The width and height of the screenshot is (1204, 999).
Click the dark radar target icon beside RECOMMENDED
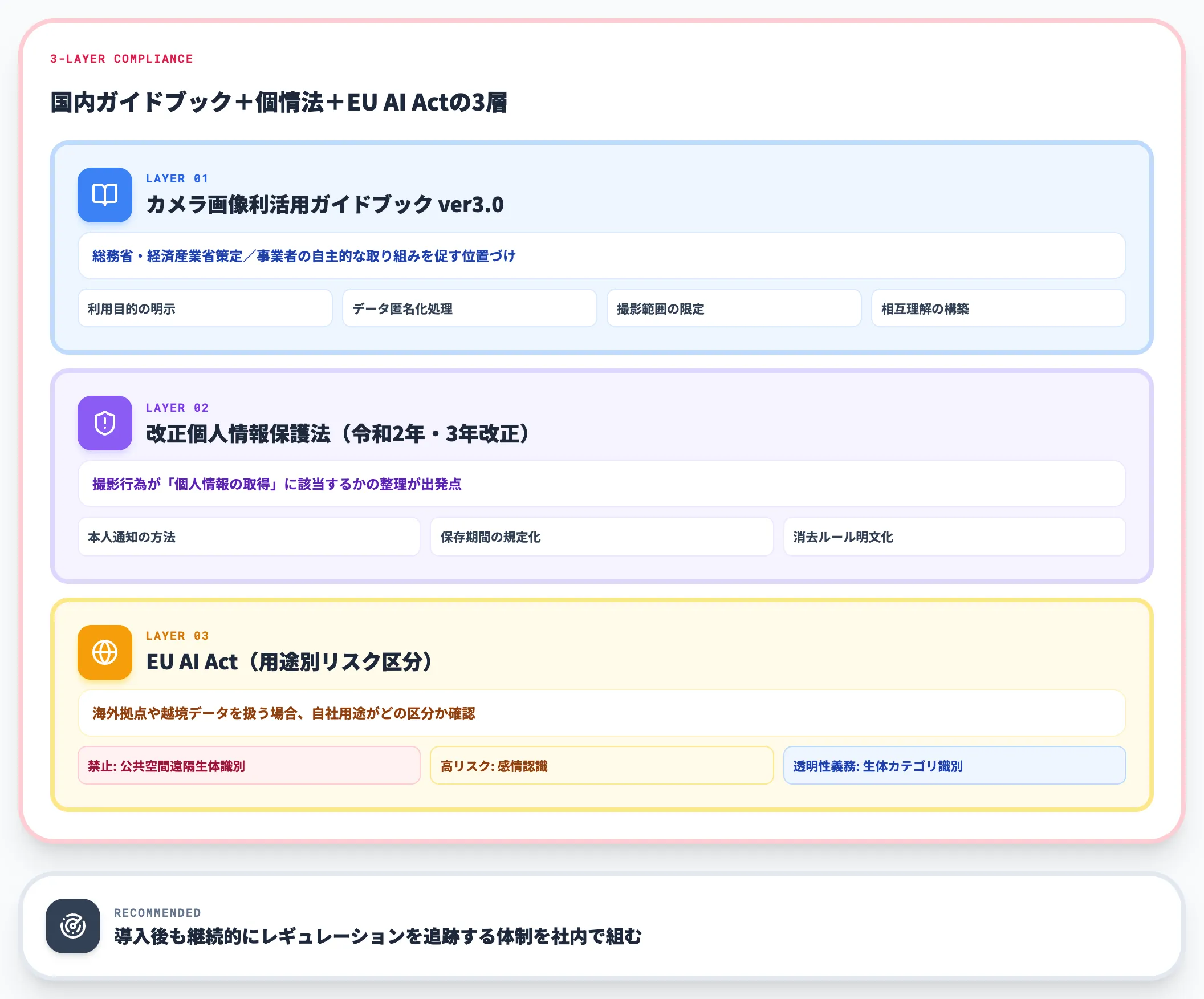point(73,925)
